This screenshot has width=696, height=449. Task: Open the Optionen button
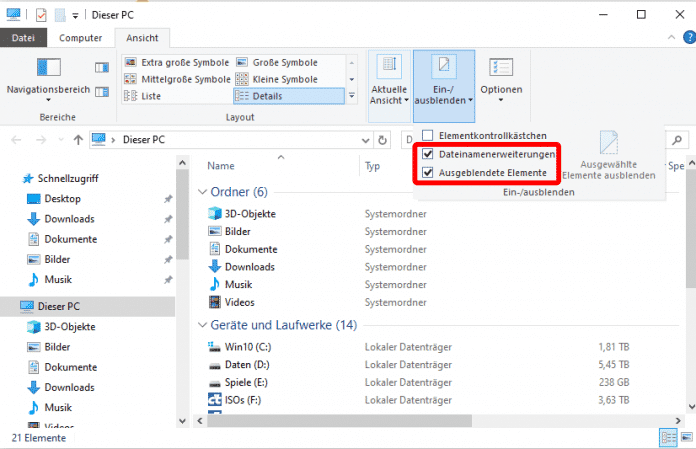(x=501, y=80)
